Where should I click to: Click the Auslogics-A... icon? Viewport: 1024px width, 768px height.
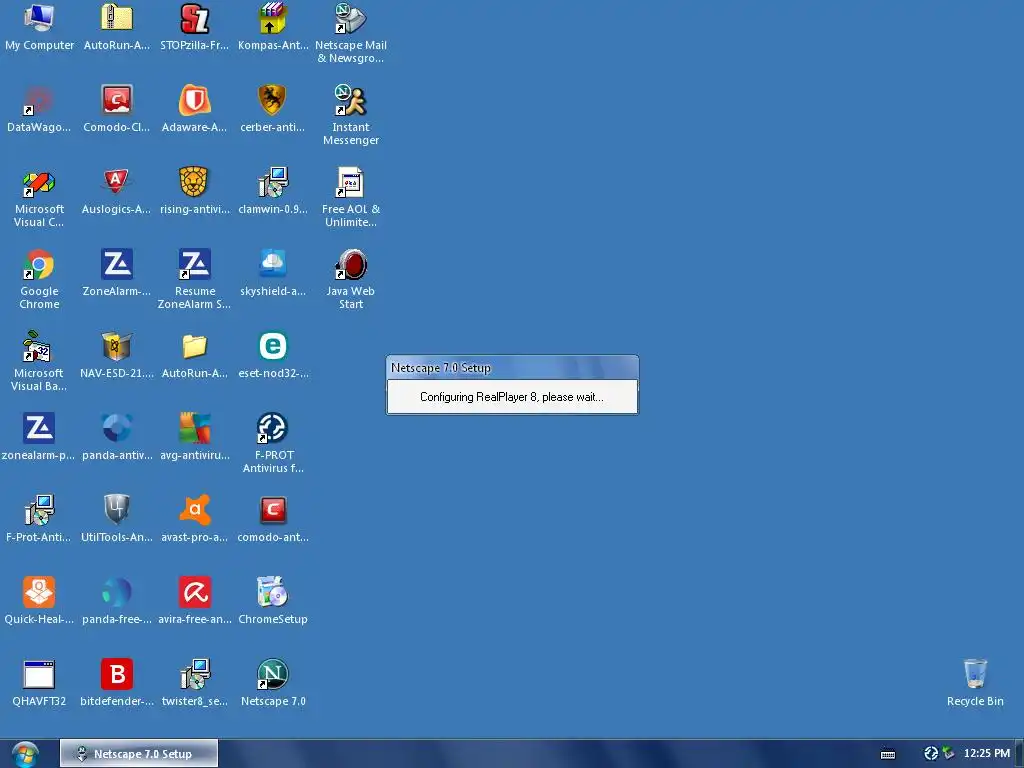(117, 182)
